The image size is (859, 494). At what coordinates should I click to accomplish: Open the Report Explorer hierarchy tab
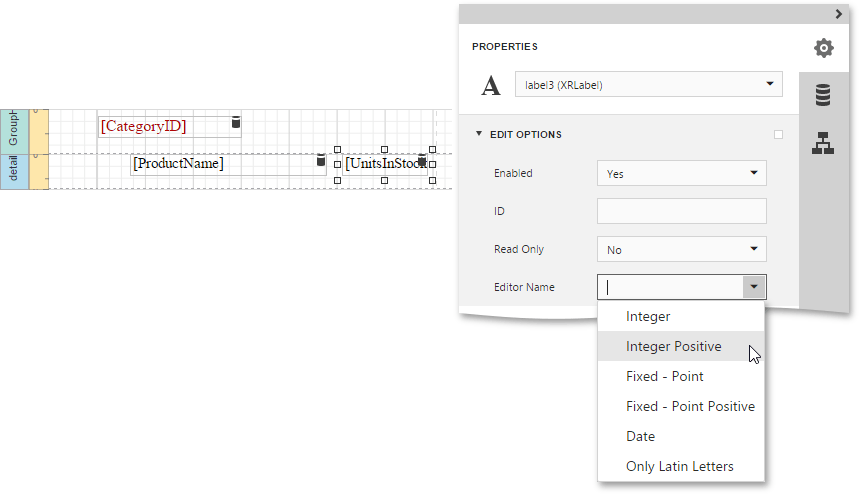[823, 143]
